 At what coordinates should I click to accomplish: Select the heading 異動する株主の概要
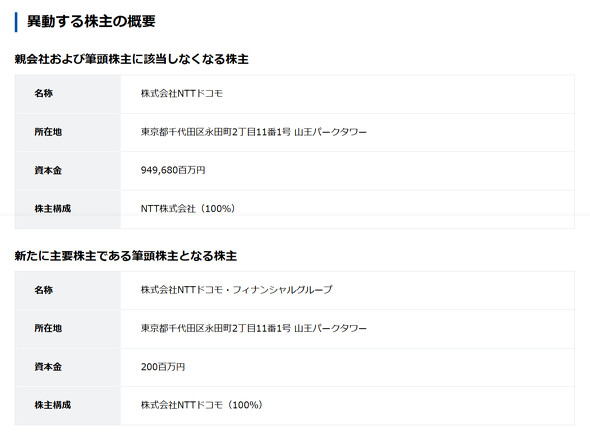click(91, 21)
